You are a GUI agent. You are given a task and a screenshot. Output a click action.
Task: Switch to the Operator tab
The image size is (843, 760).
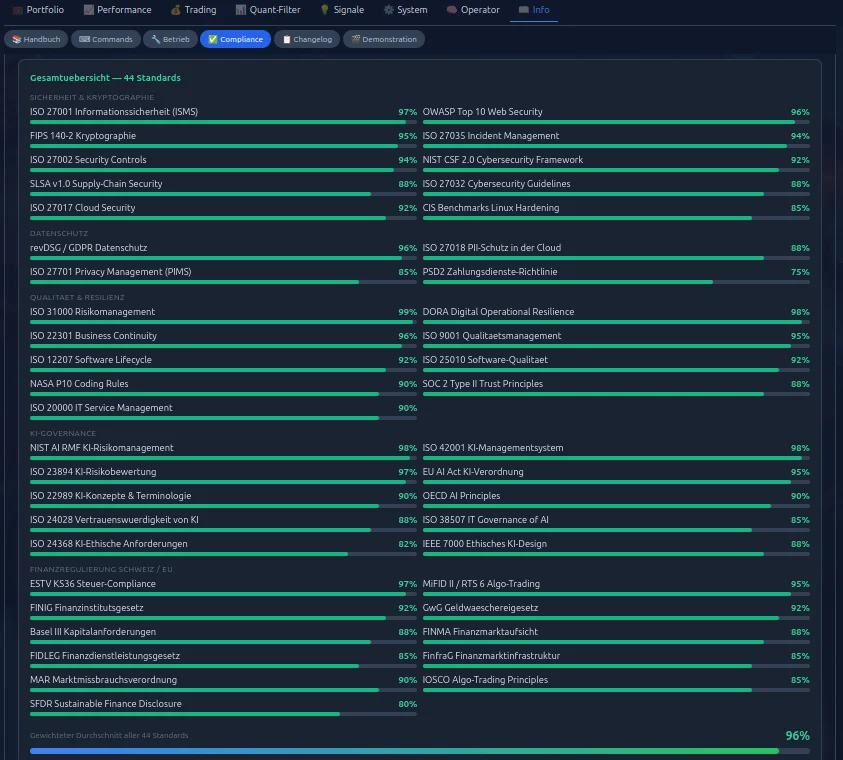tap(473, 10)
